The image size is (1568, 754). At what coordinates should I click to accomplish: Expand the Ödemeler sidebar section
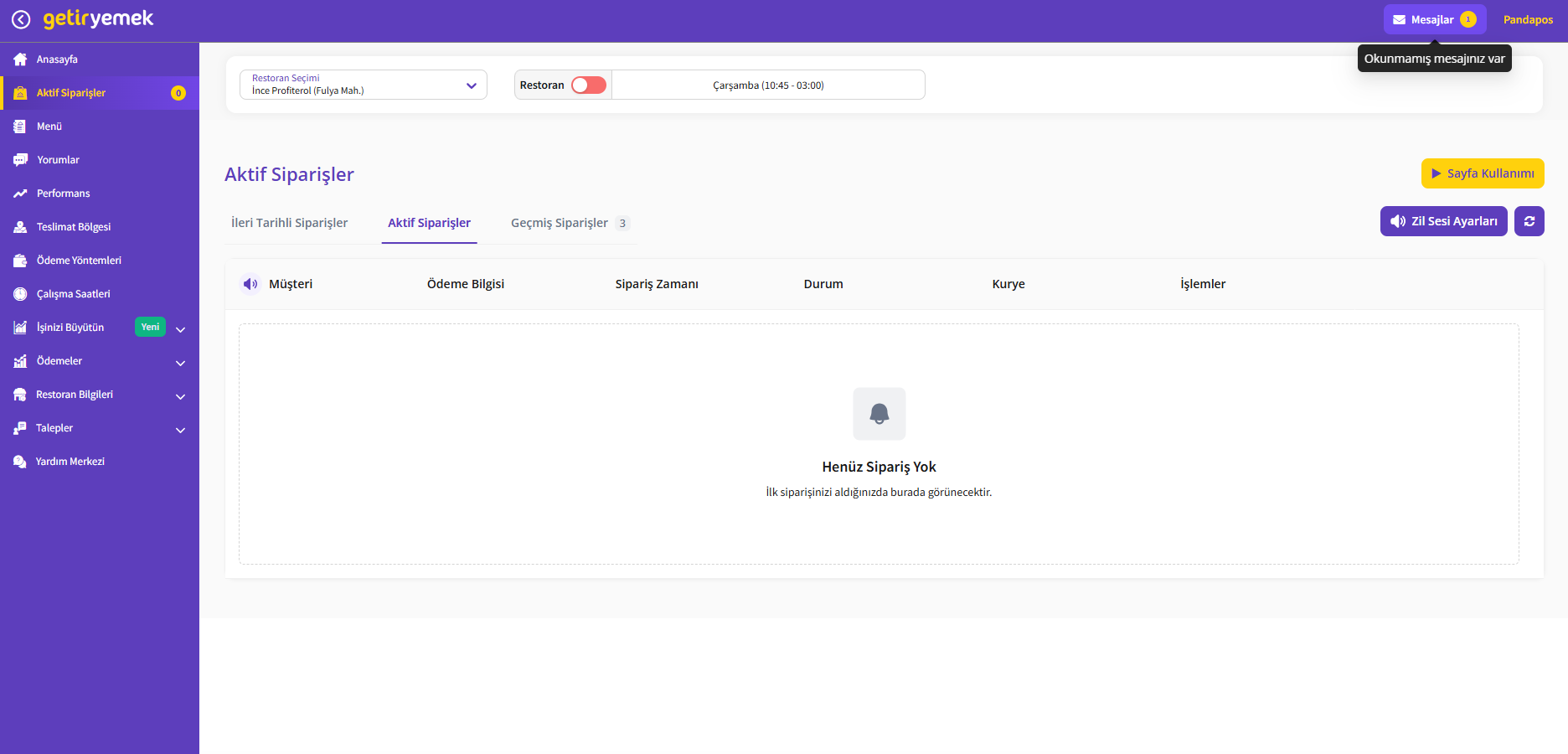[x=180, y=363]
